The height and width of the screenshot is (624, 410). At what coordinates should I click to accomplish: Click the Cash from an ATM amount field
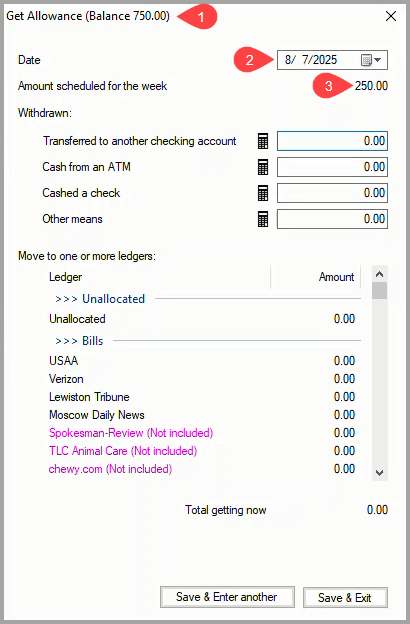332,167
